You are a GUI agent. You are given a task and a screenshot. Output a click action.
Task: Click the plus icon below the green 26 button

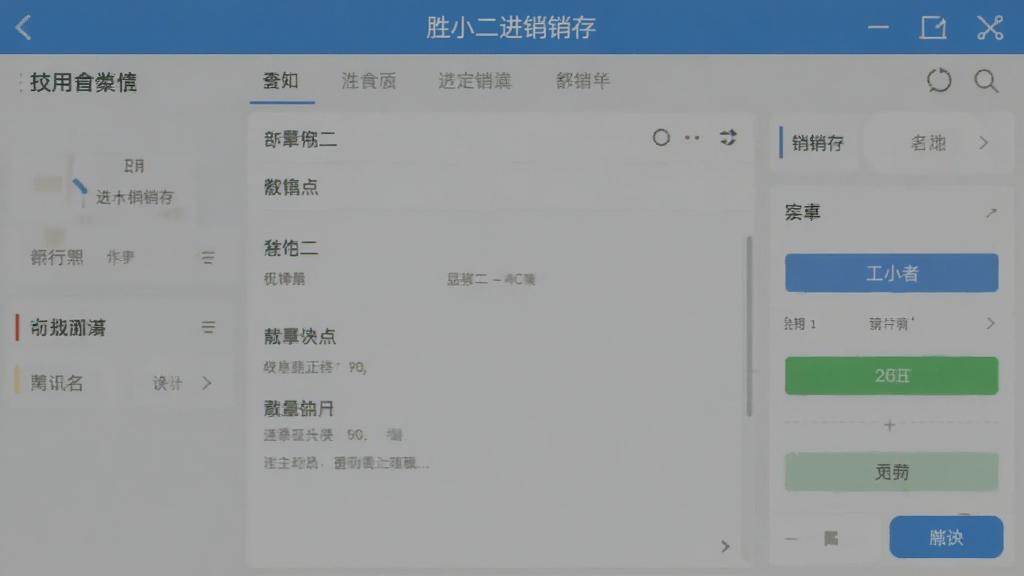[889, 425]
